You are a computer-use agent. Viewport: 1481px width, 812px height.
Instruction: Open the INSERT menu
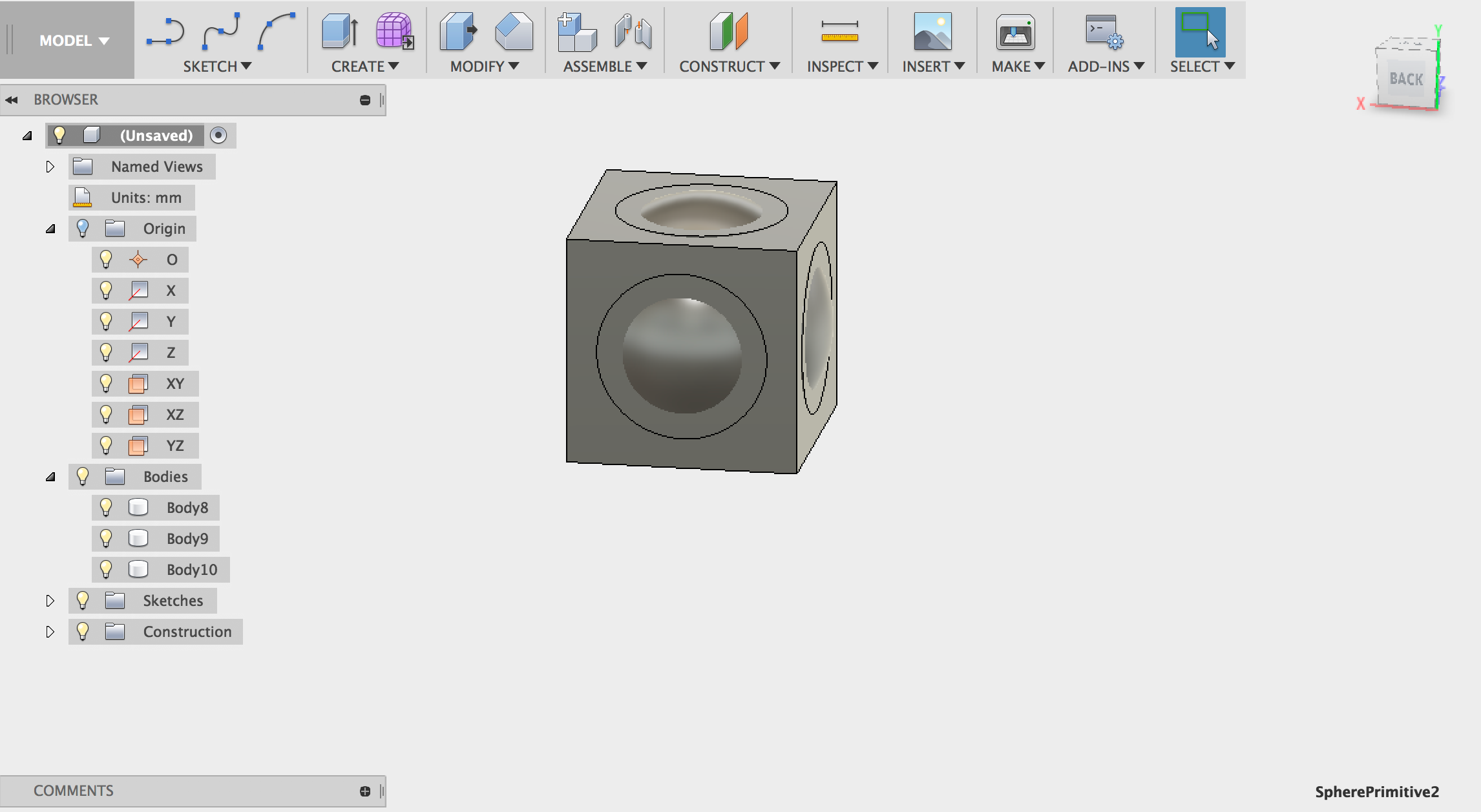click(x=934, y=67)
